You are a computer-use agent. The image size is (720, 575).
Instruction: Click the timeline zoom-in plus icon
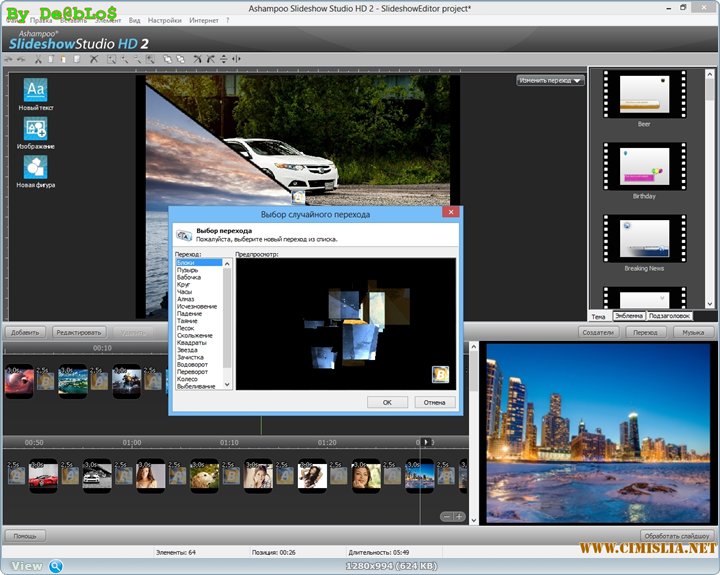coord(459,516)
